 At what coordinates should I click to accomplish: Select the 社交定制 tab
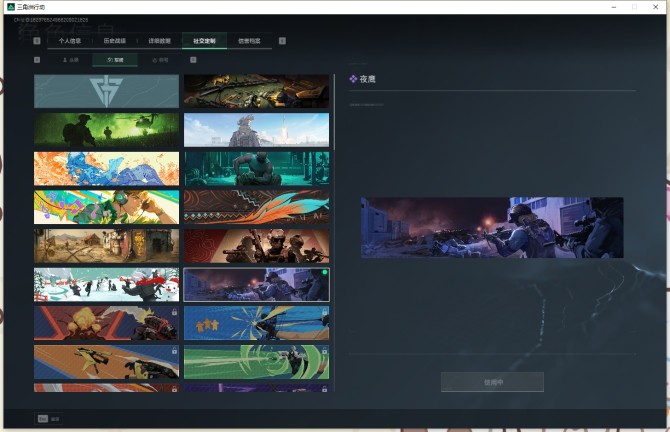click(x=204, y=41)
